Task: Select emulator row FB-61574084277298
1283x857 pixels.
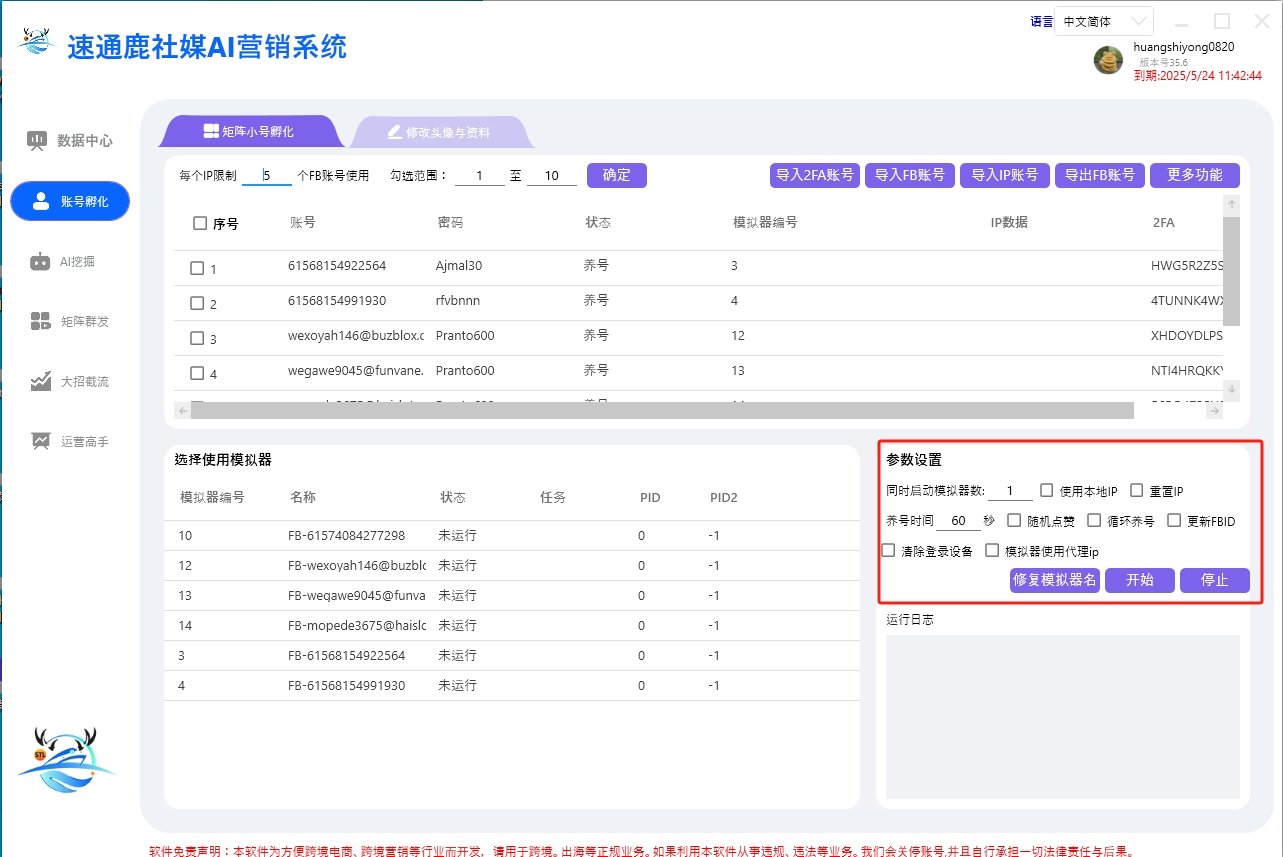Action: 511,536
